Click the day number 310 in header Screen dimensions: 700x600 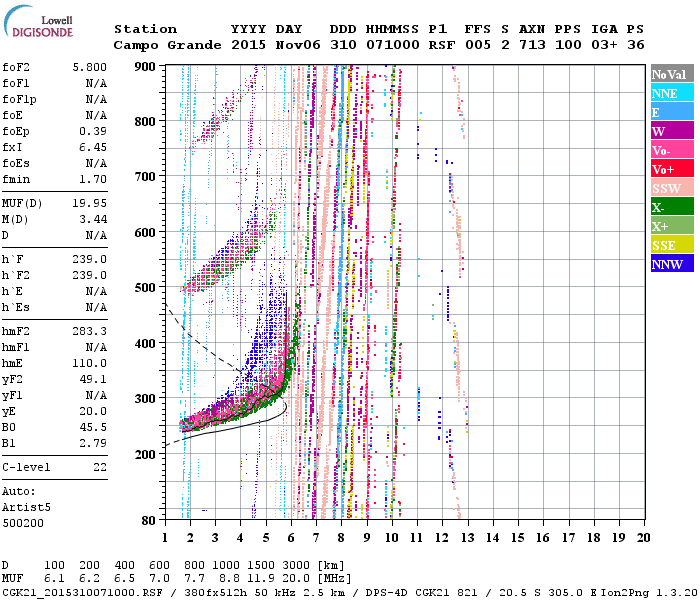click(343, 45)
